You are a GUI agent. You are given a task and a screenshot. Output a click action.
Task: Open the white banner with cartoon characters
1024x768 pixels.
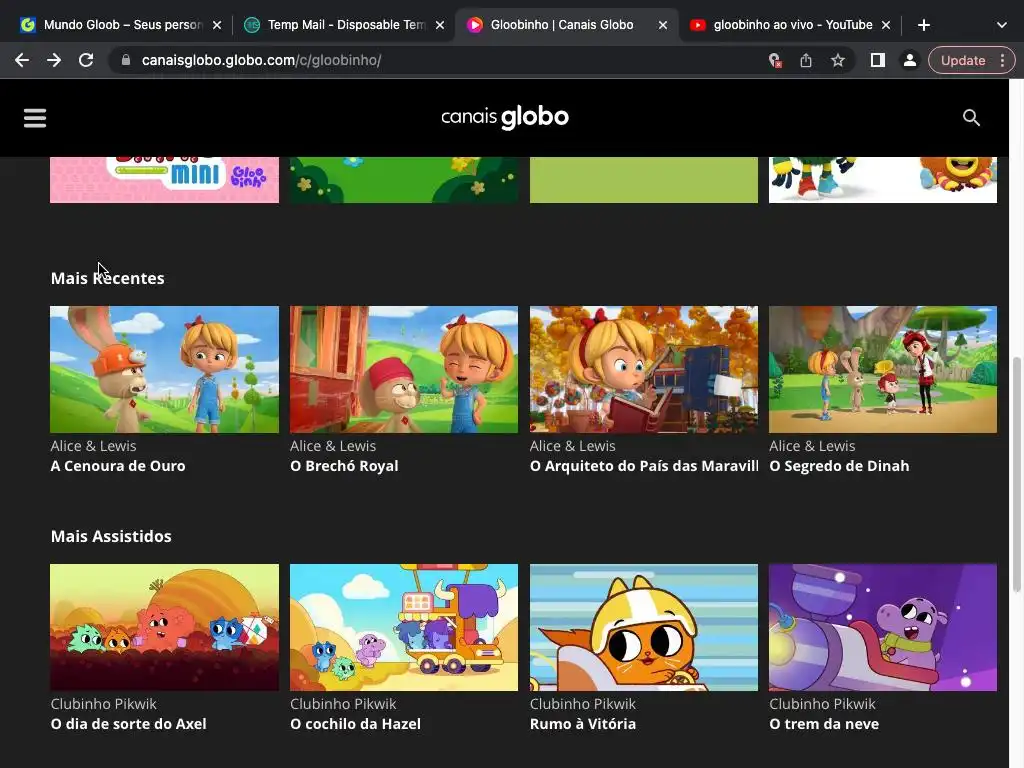(x=883, y=180)
